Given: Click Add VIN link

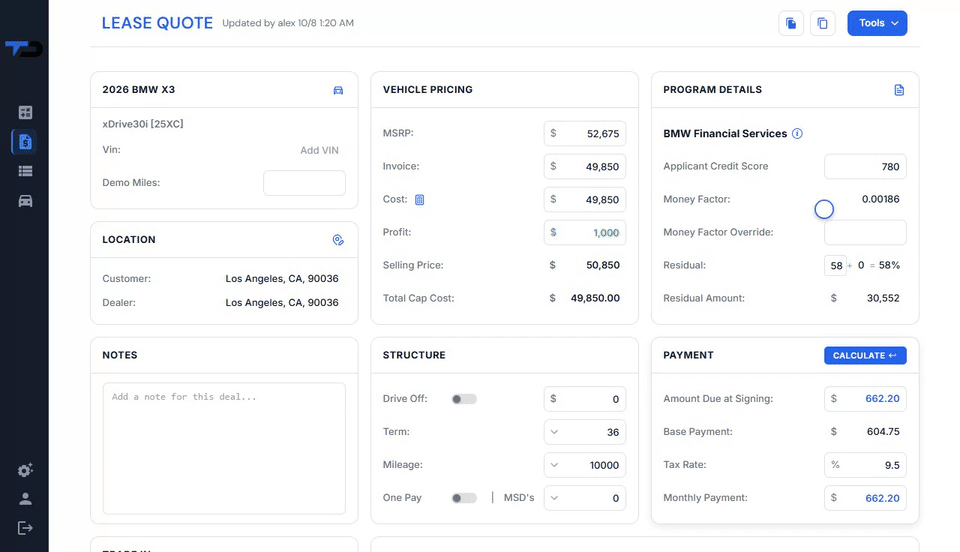Looking at the screenshot, I should (x=319, y=150).
